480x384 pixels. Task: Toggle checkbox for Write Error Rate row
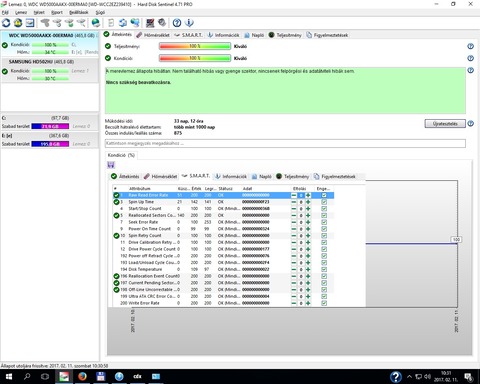click(324, 303)
